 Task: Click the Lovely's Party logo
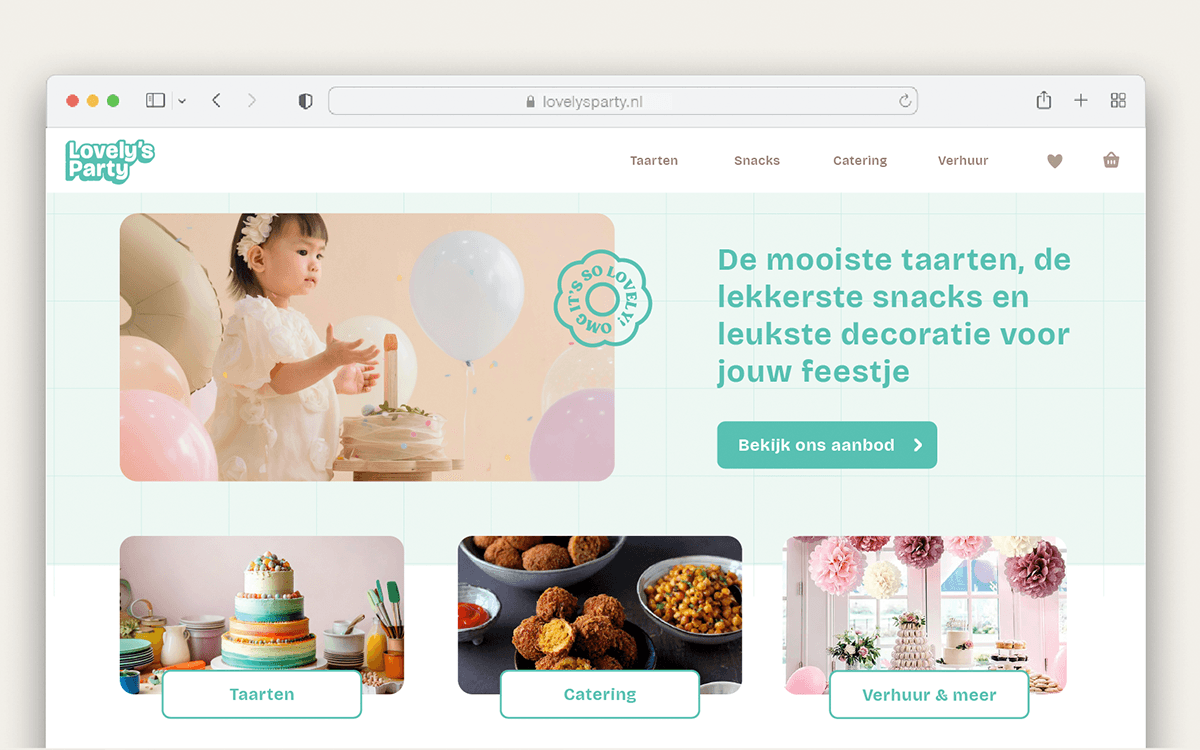110,161
